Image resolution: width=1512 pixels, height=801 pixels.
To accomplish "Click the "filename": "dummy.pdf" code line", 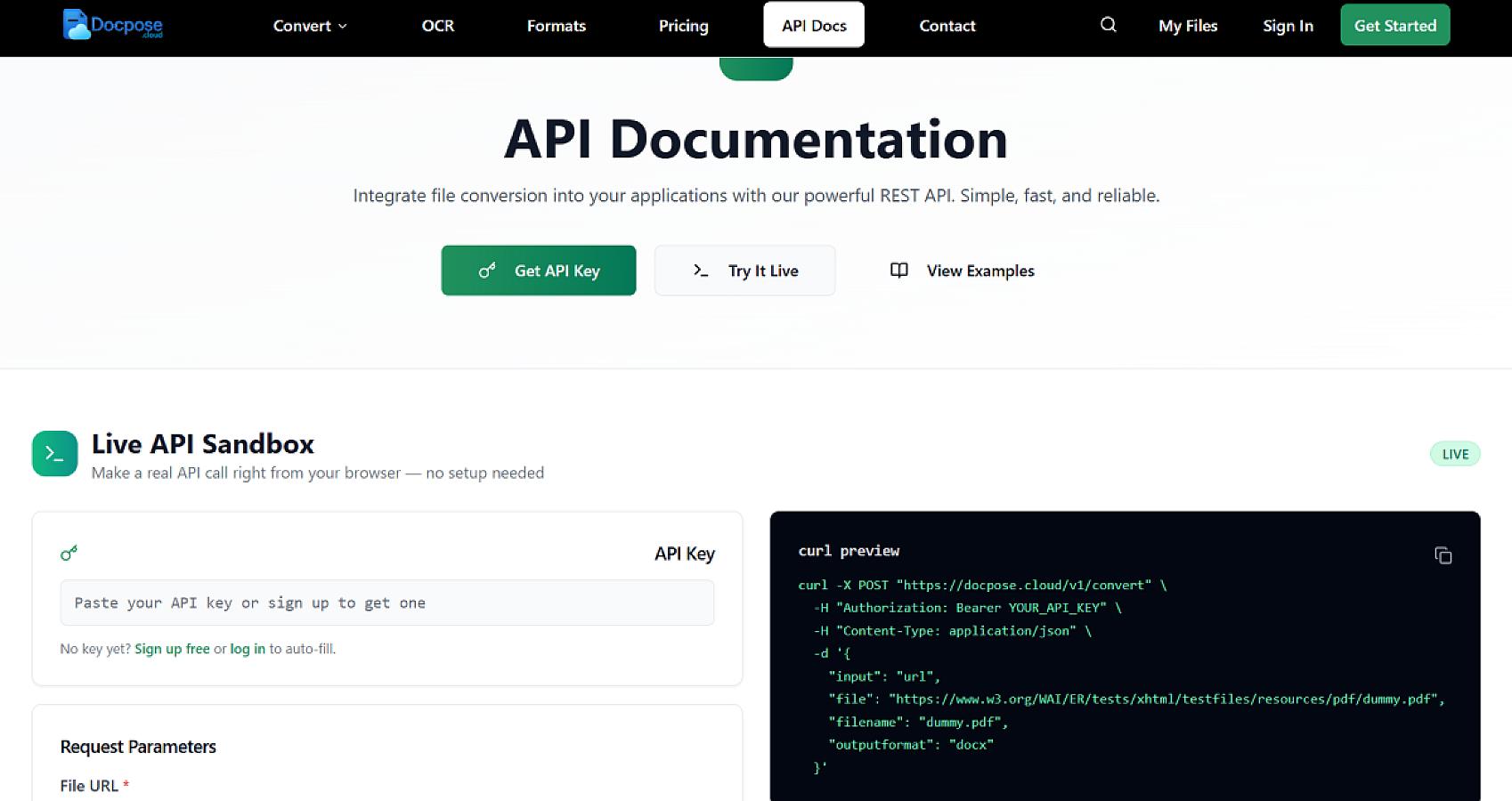I will point(918,722).
